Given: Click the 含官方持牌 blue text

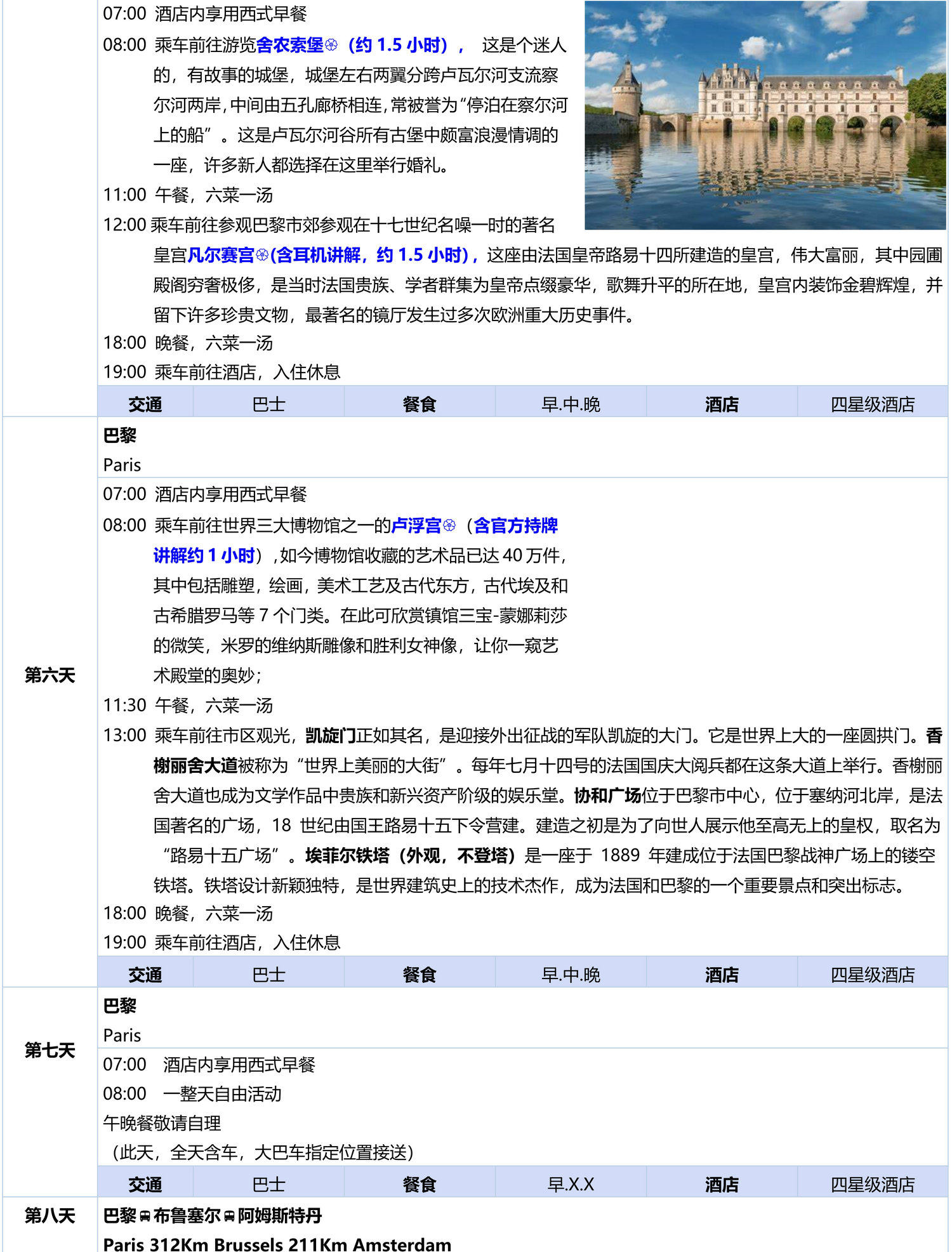Looking at the screenshot, I should click(515, 525).
